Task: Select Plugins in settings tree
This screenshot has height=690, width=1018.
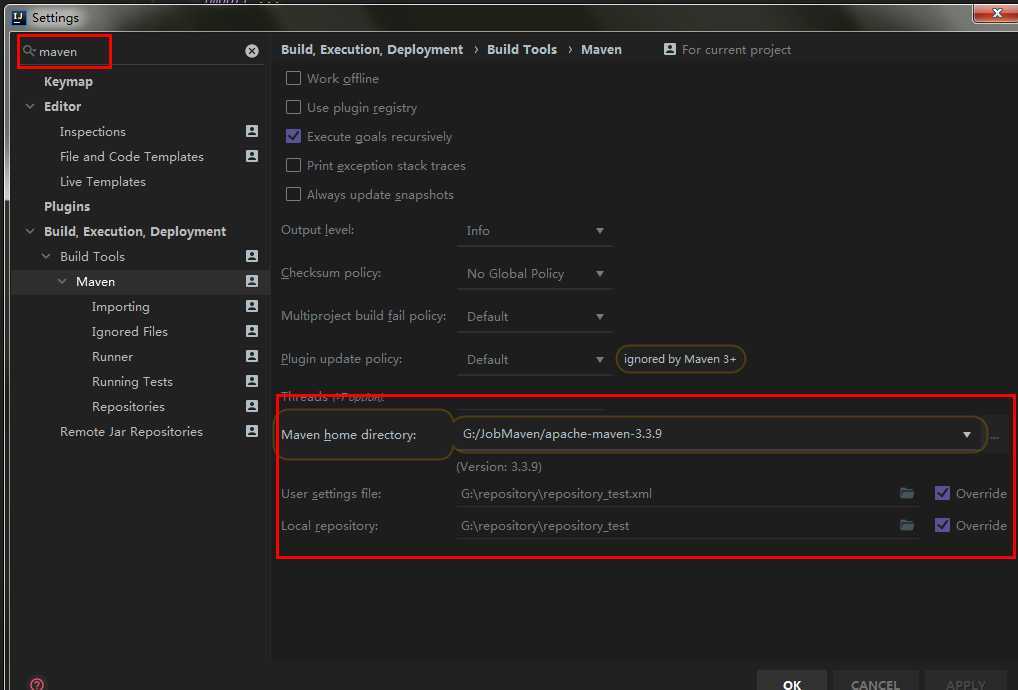Action: point(67,206)
